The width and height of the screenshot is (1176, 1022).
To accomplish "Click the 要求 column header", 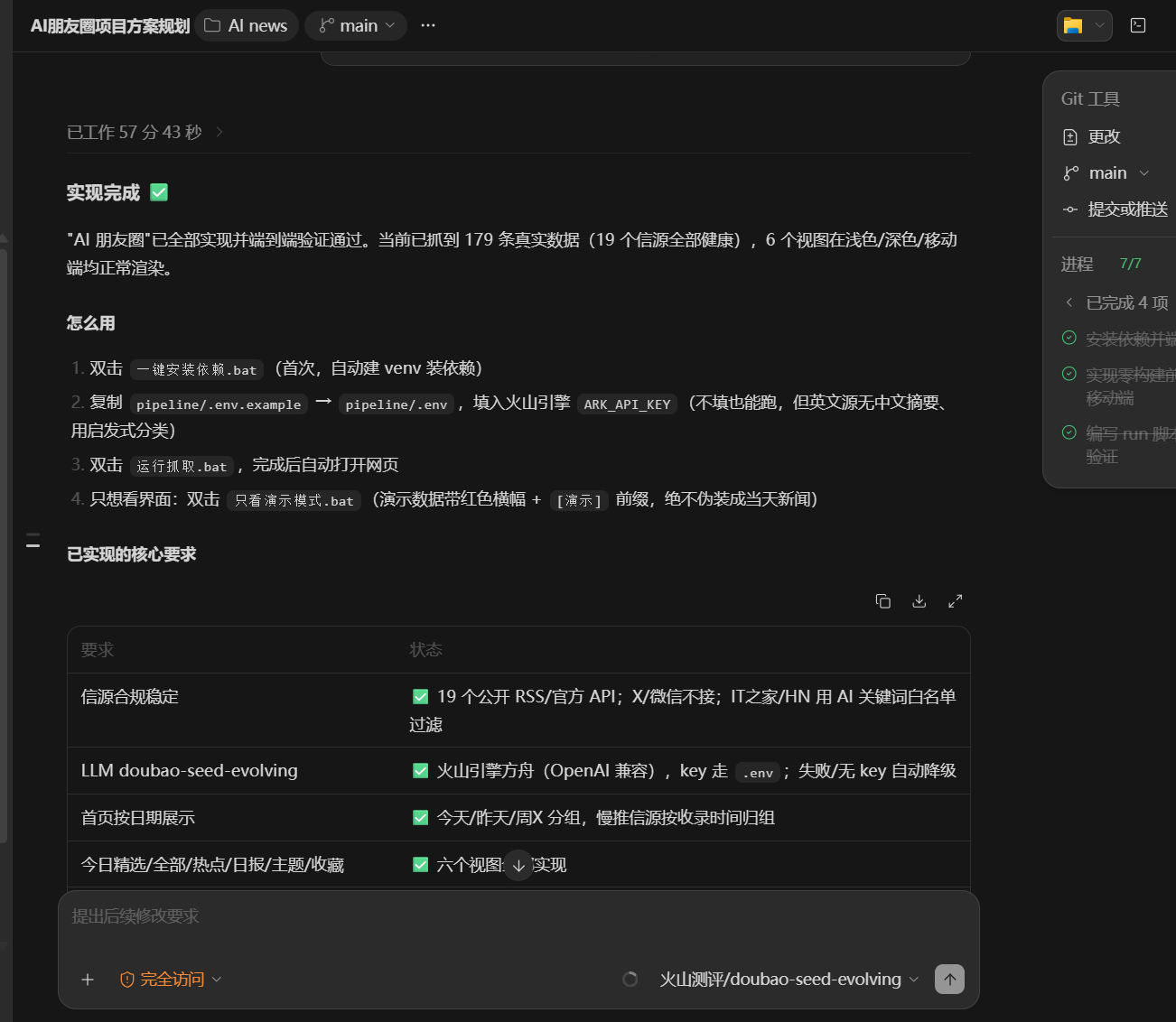I will tap(98, 650).
